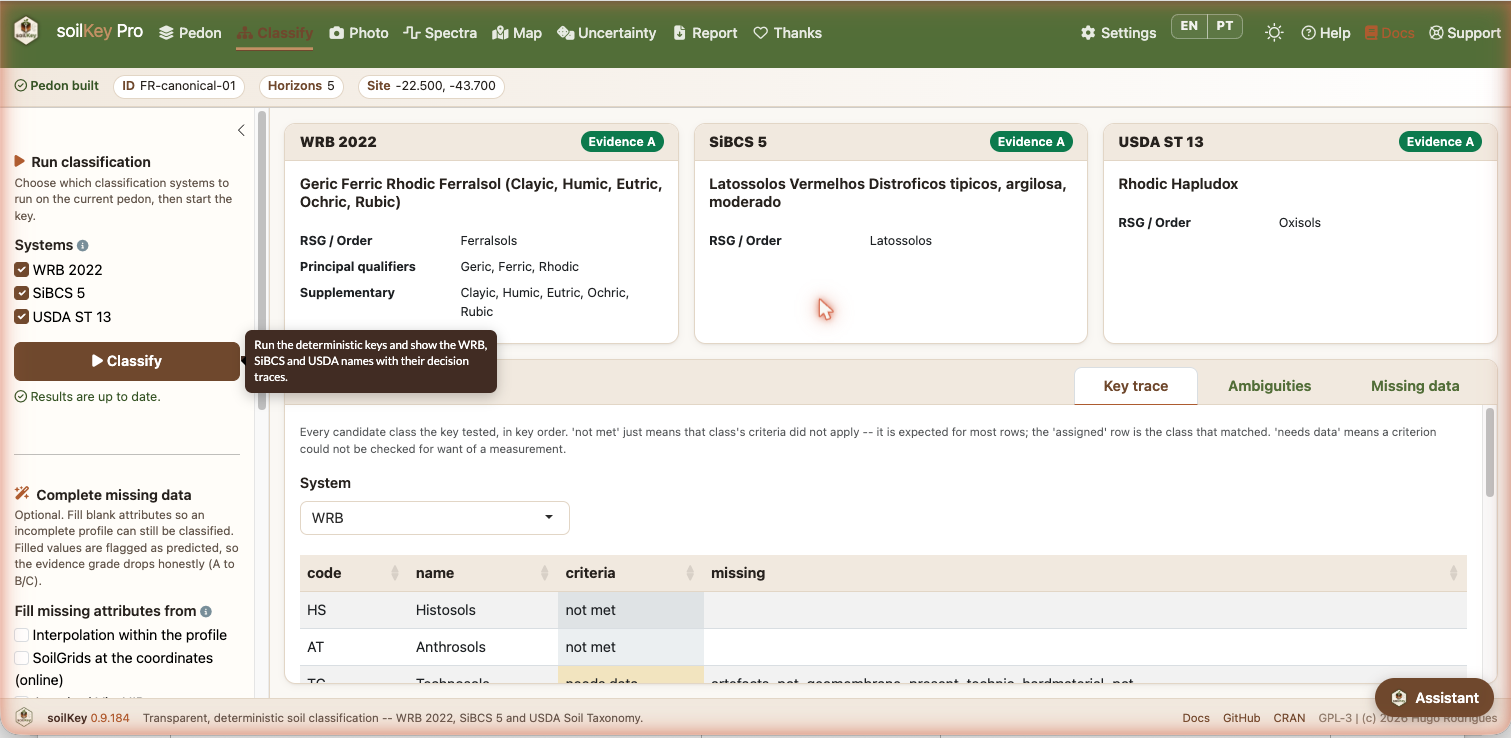
Task: Click the AT code cell
Action: (354, 647)
